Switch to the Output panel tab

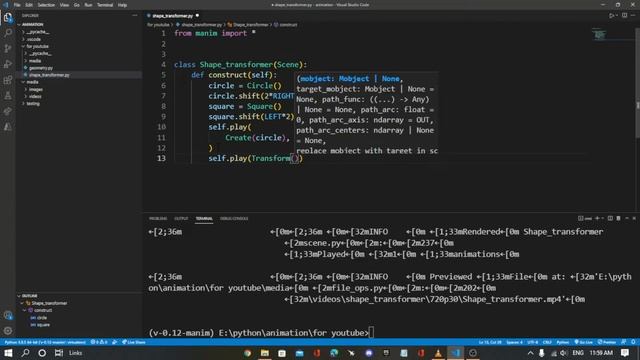pyautogui.click(x=181, y=218)
